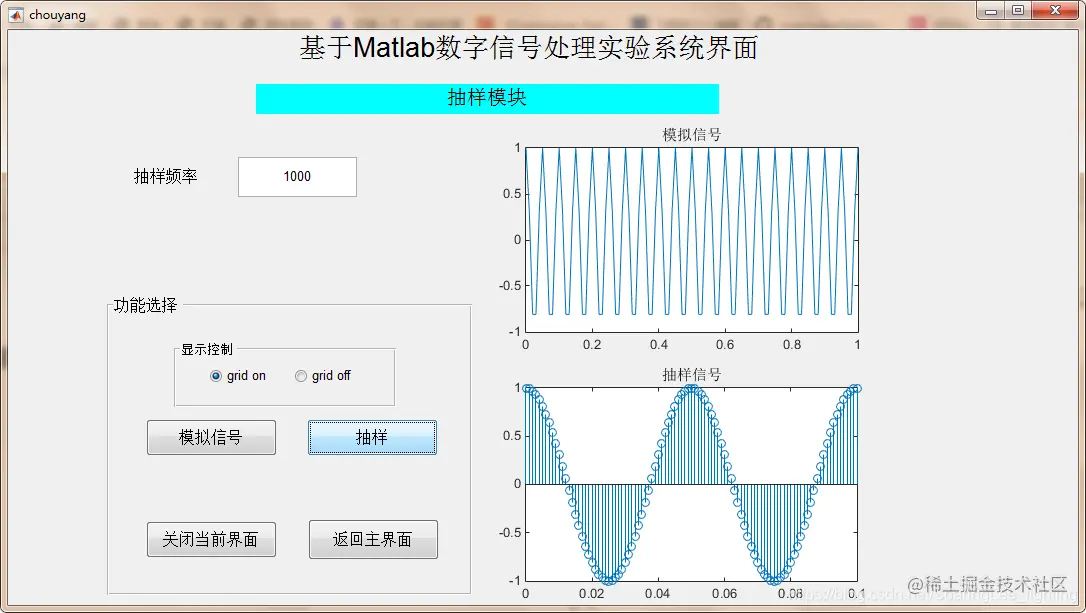Click the 显示控制 group title

[x=206, y=350]
